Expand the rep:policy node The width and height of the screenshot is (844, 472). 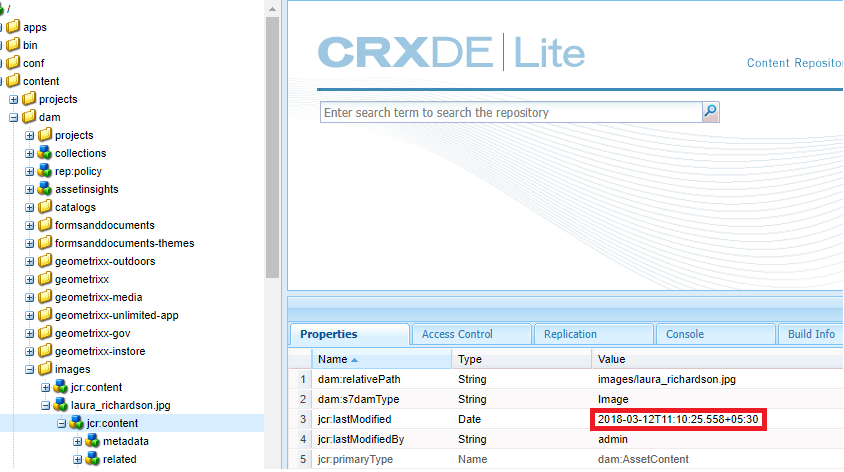[30, 172]
